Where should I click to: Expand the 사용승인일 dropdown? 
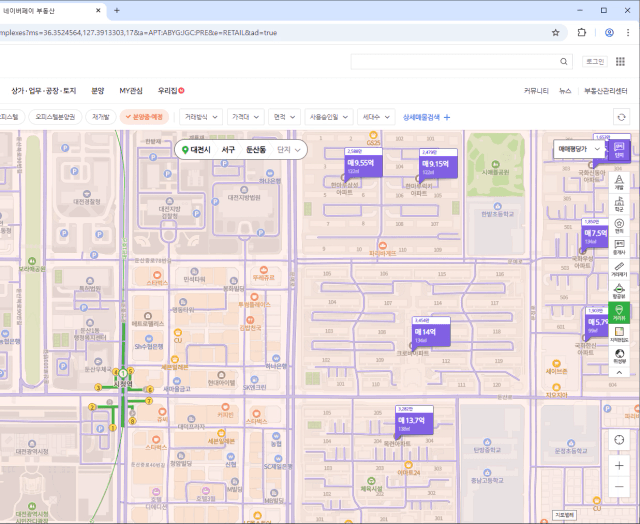click(x=329, y=117)
